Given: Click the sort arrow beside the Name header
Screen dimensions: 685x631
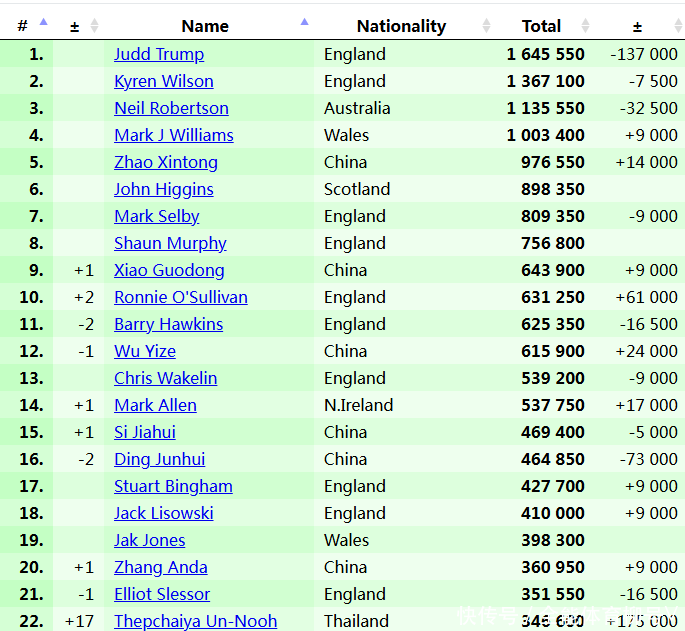Looking at the screenshot, I should [x=305, y=23].
